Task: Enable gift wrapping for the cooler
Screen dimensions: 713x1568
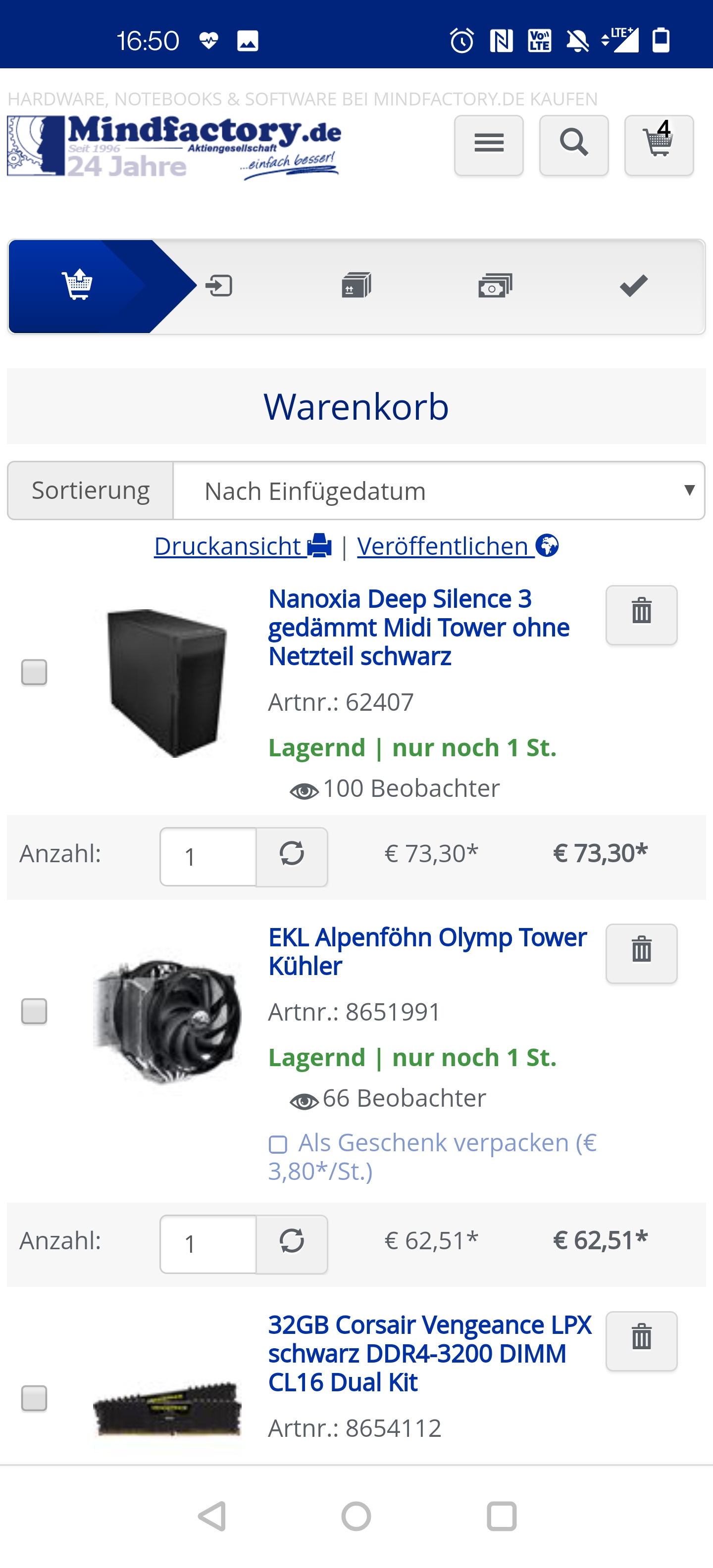Action: (x=278, y=1144)
